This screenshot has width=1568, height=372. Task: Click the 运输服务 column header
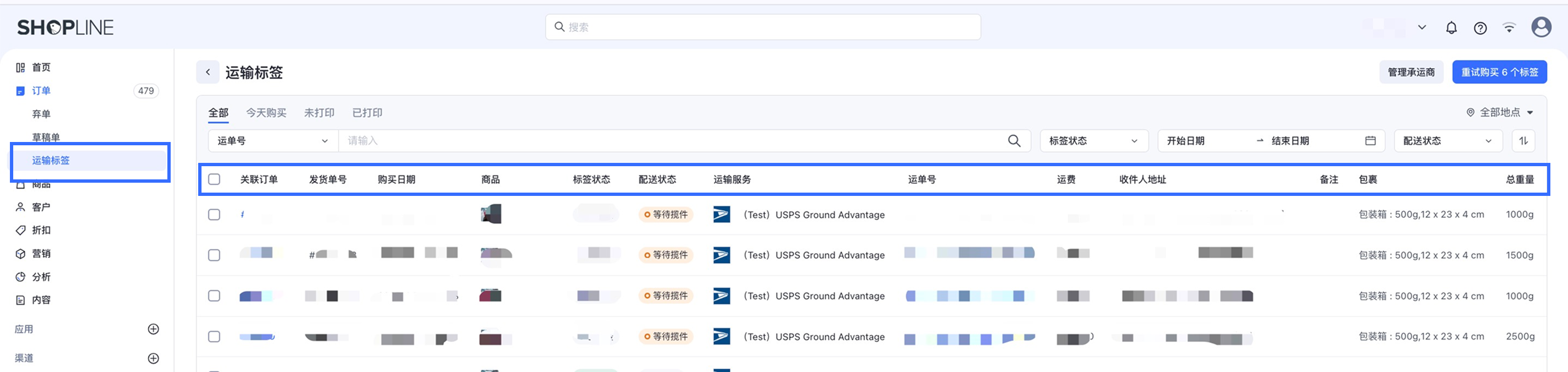pos(732,179)
